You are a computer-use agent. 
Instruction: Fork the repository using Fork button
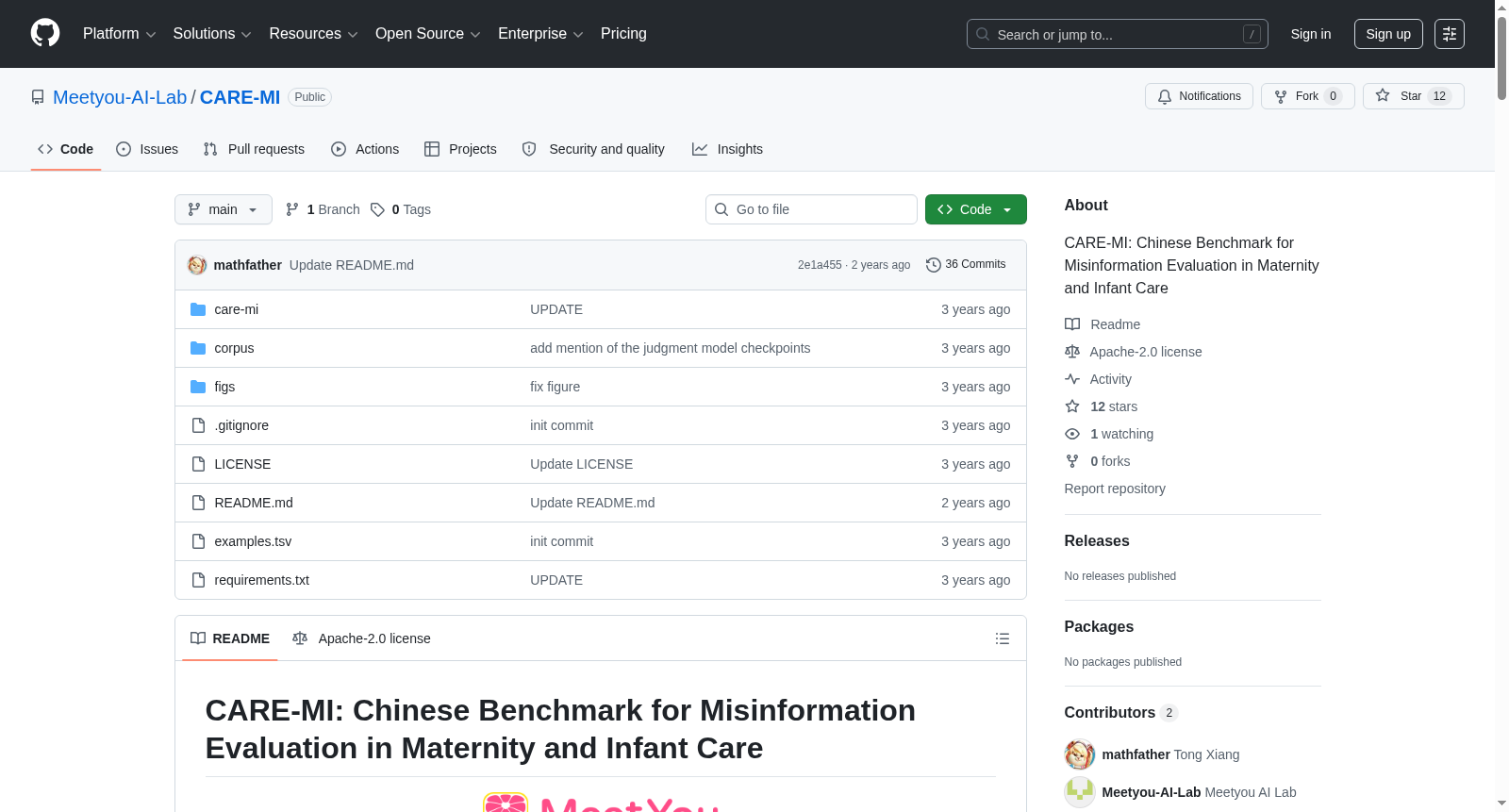pos(1307,96)
